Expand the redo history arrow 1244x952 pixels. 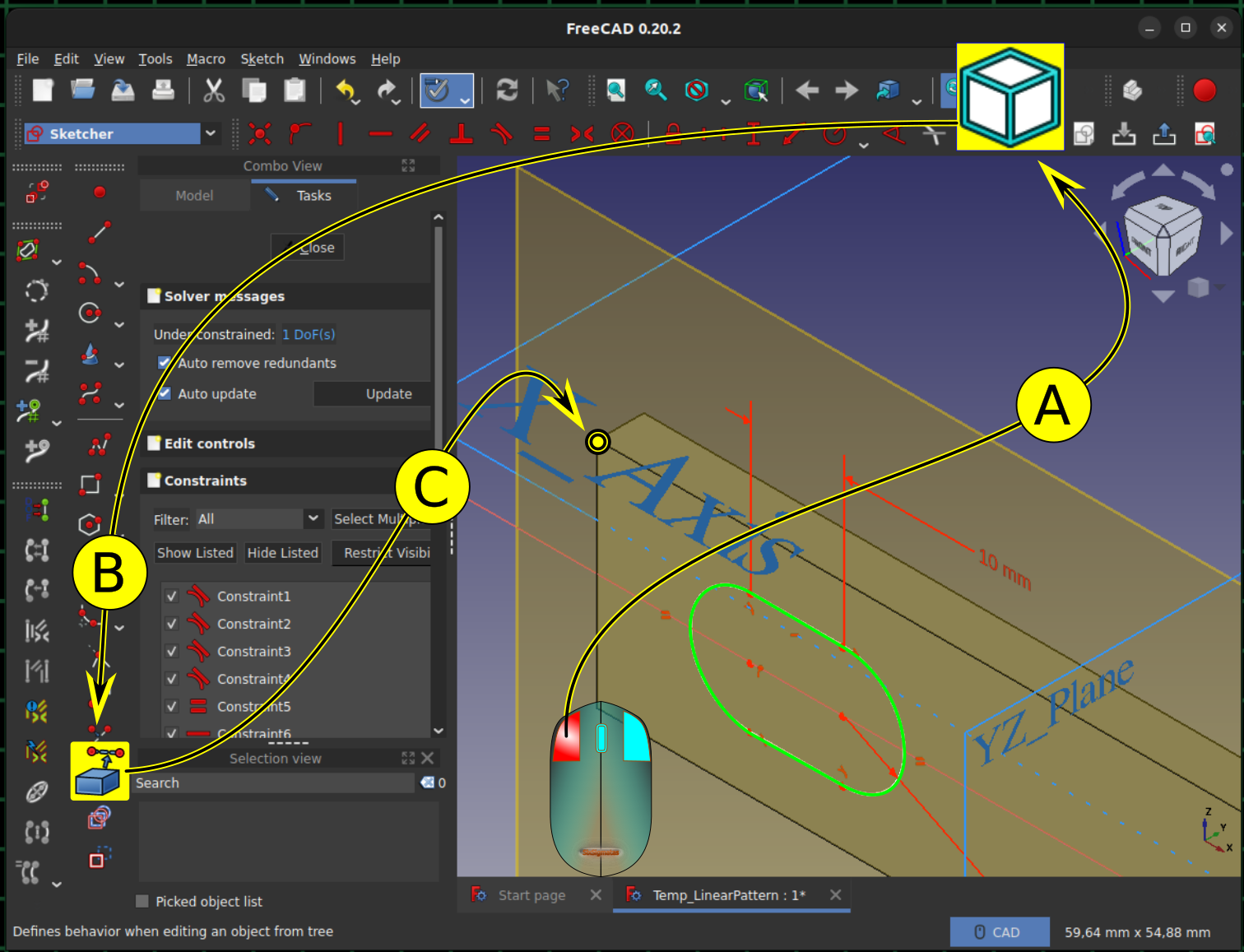coord(397,101)
